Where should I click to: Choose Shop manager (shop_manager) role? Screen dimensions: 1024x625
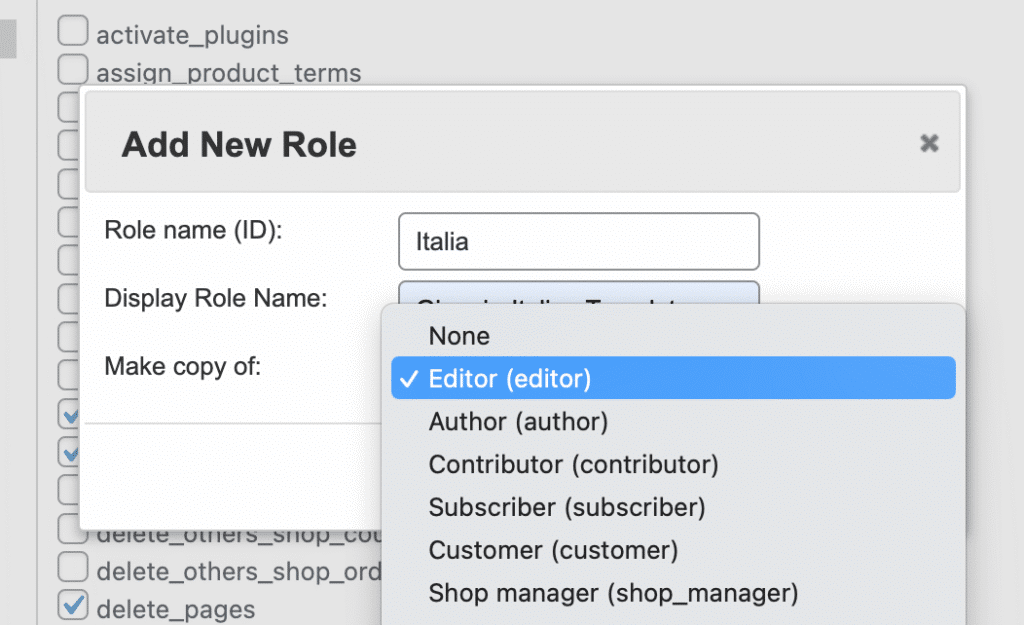[612, 592]
